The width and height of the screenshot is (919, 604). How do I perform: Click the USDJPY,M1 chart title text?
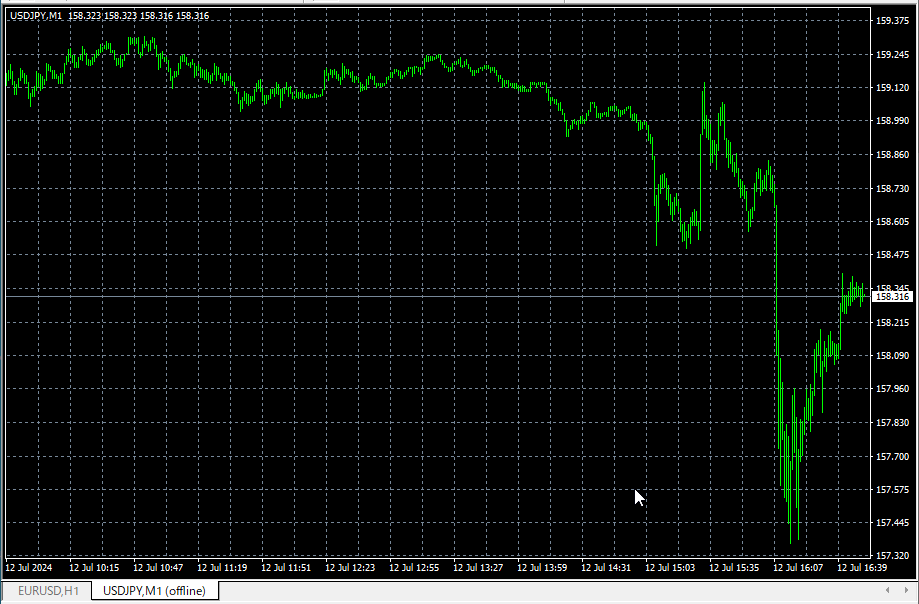pos(36,16)
